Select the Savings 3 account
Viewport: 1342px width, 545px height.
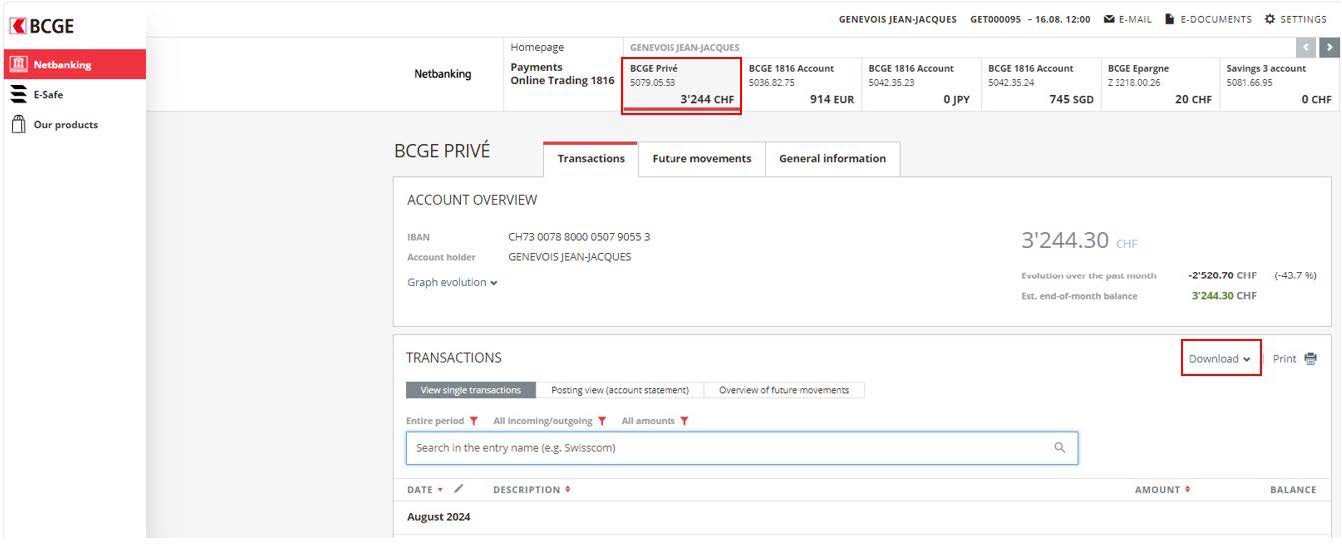[x=1279, y=85]
